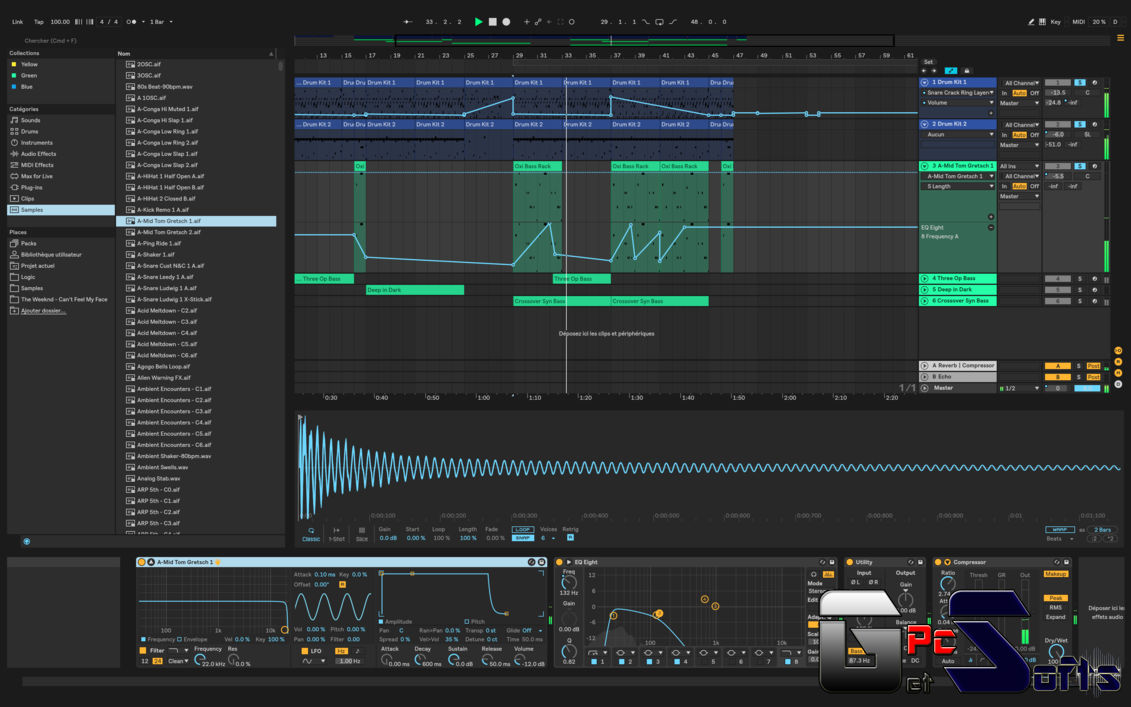Toggle the arrangement loop switch icon

659,22
